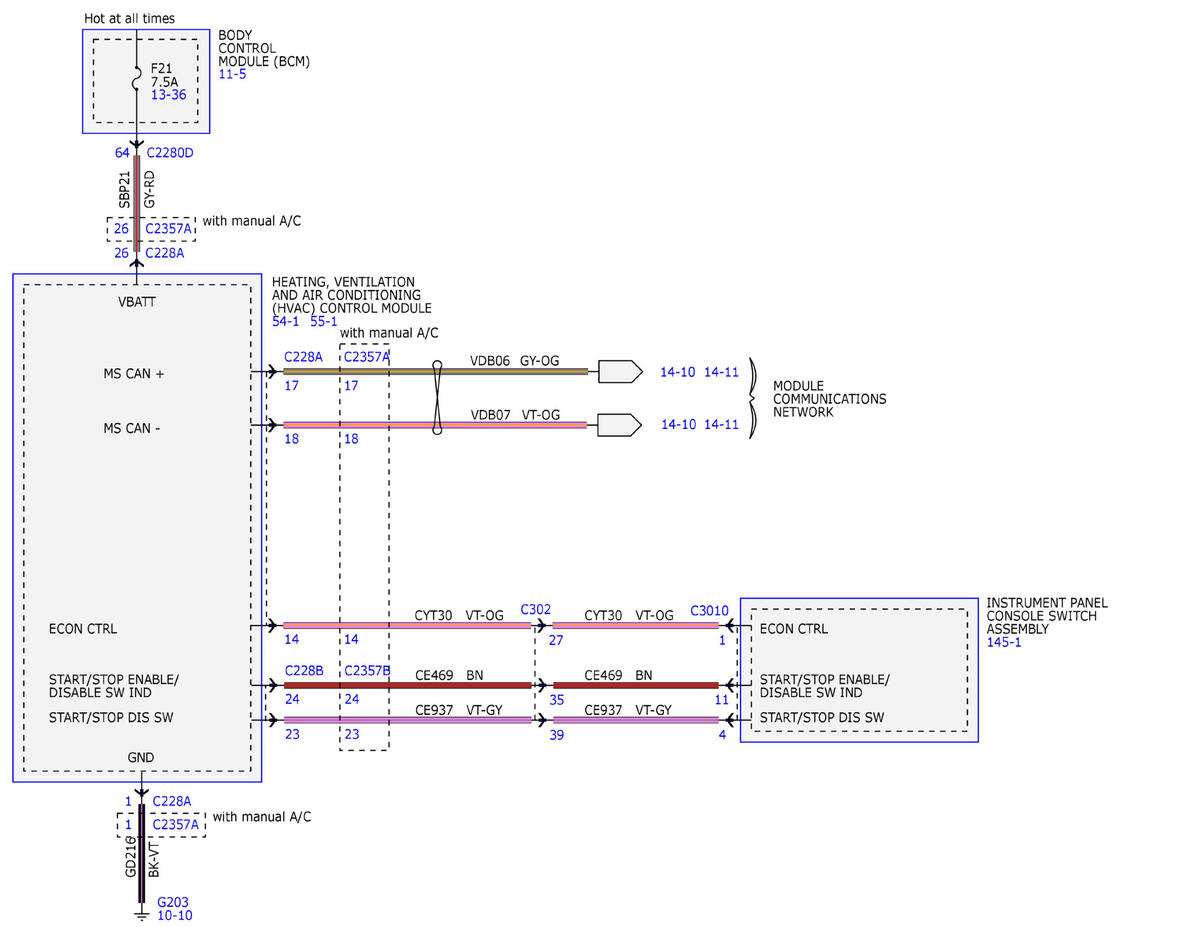Select the C302 connector label
The width and height of the screenshot is (1200, 927).
coord(535,609)
